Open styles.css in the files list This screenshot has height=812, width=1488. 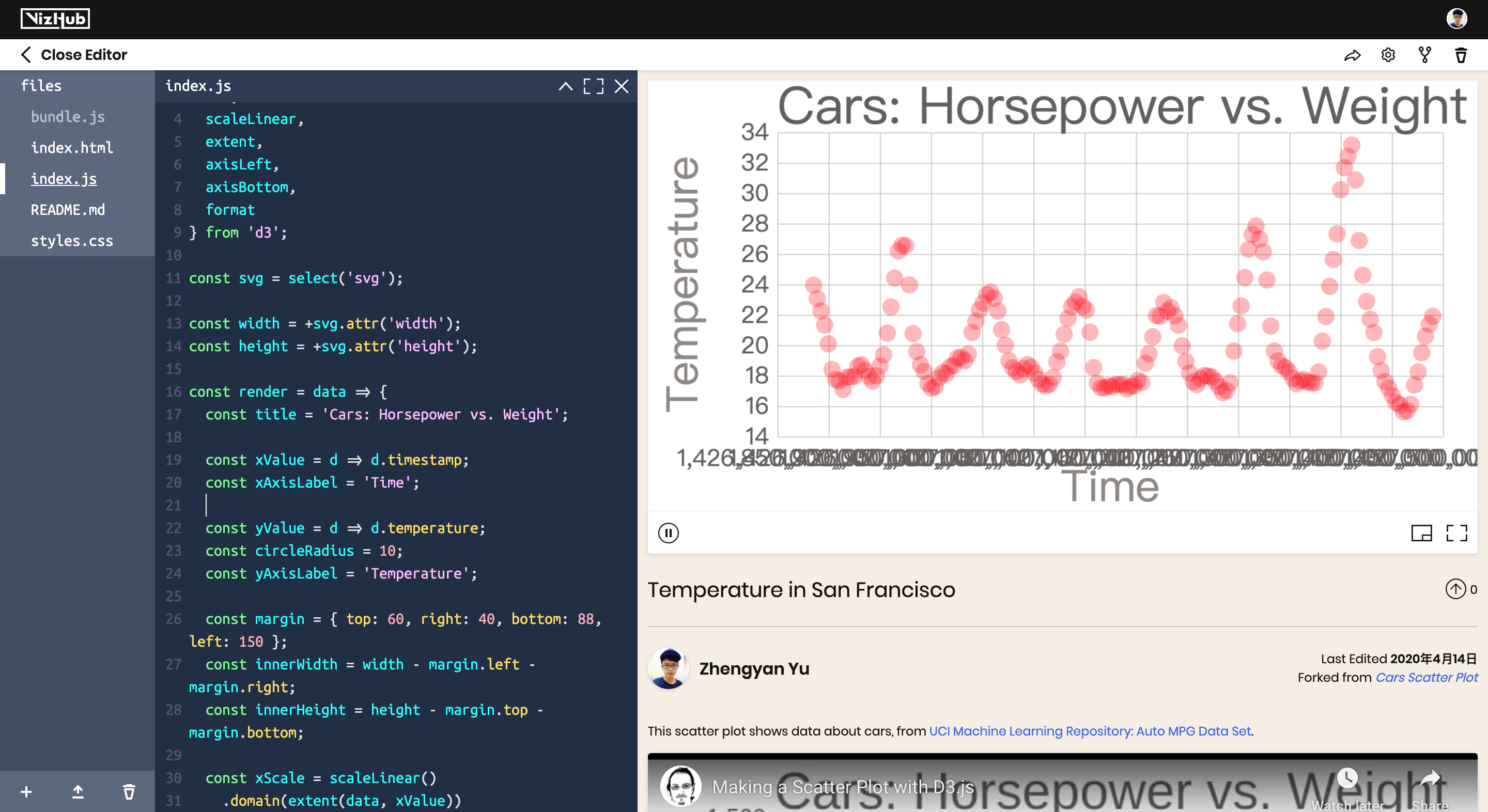[72, 241]
